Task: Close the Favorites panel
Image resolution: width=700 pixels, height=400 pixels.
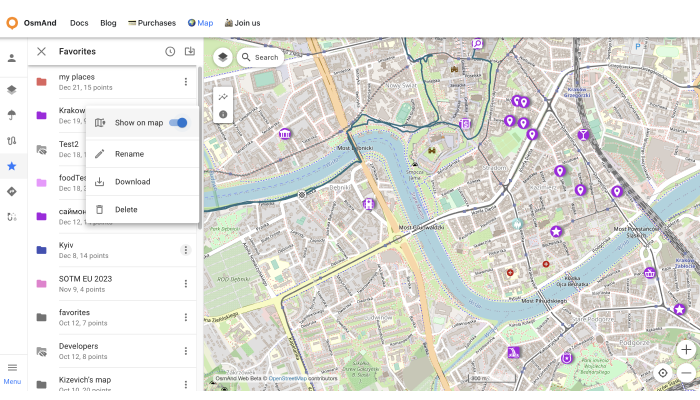Action: [41, 51]
